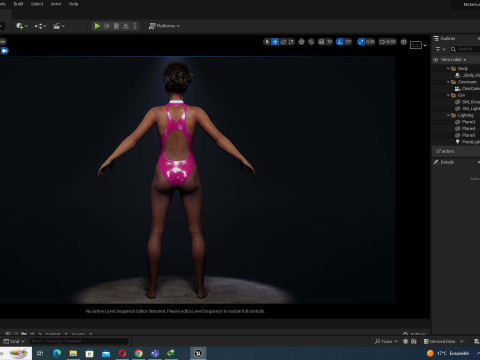480x360 pixels.
Task: Click the Stop simulation square button
Action: point(116,26)
